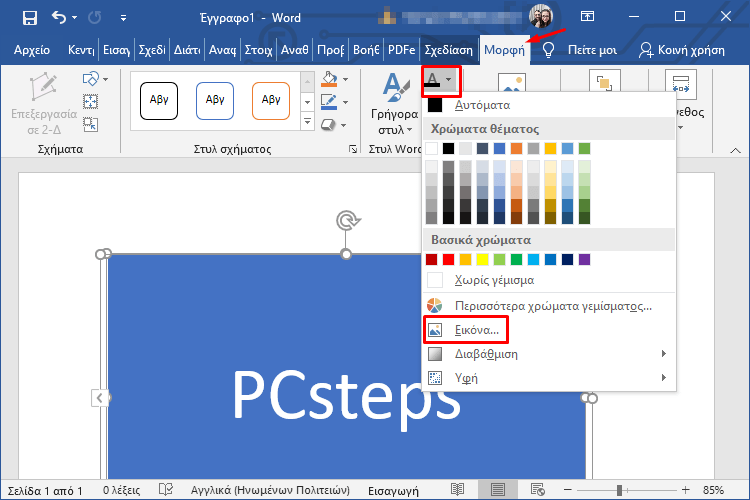
Task: Pick the white theme color swatch
Action: 431,148
